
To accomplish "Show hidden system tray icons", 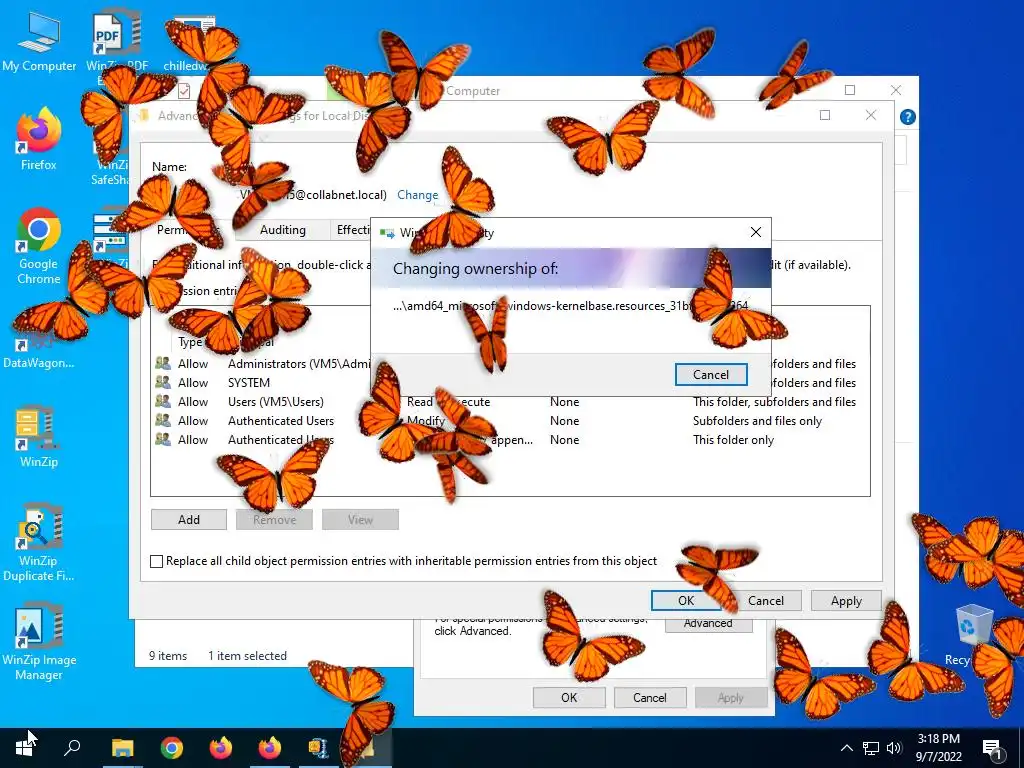I will point(846,748).
